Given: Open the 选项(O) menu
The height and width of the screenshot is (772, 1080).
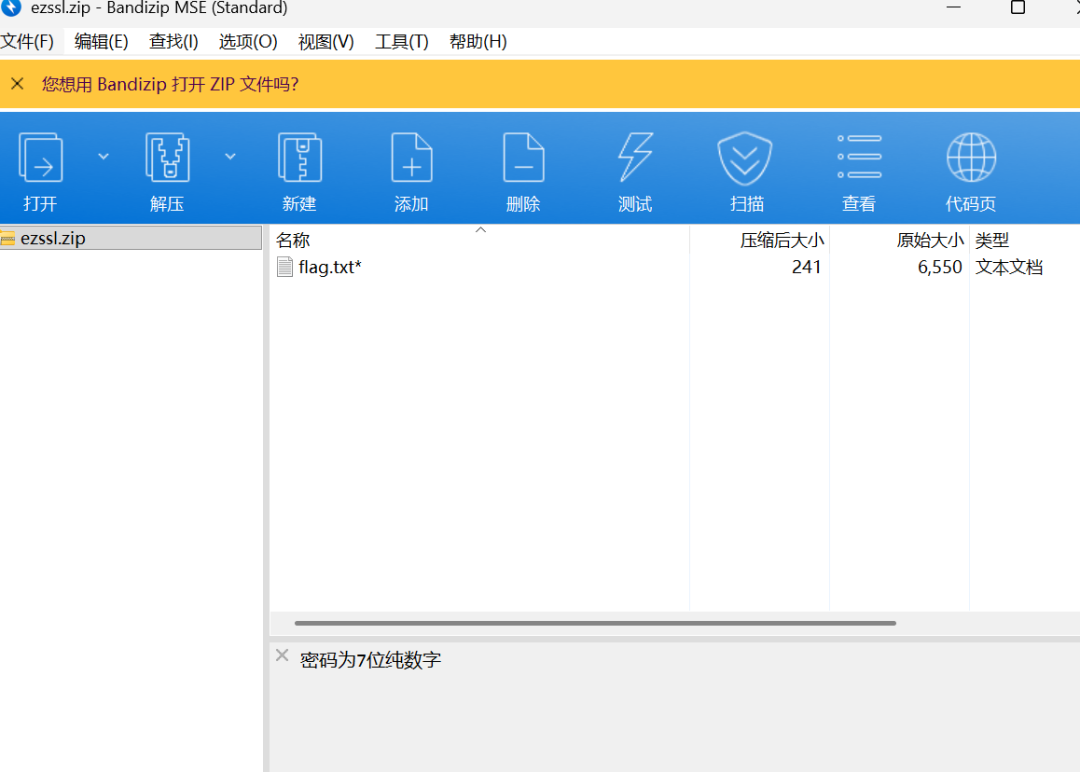Looking at the screenshot, I should (x=248, y=41).
